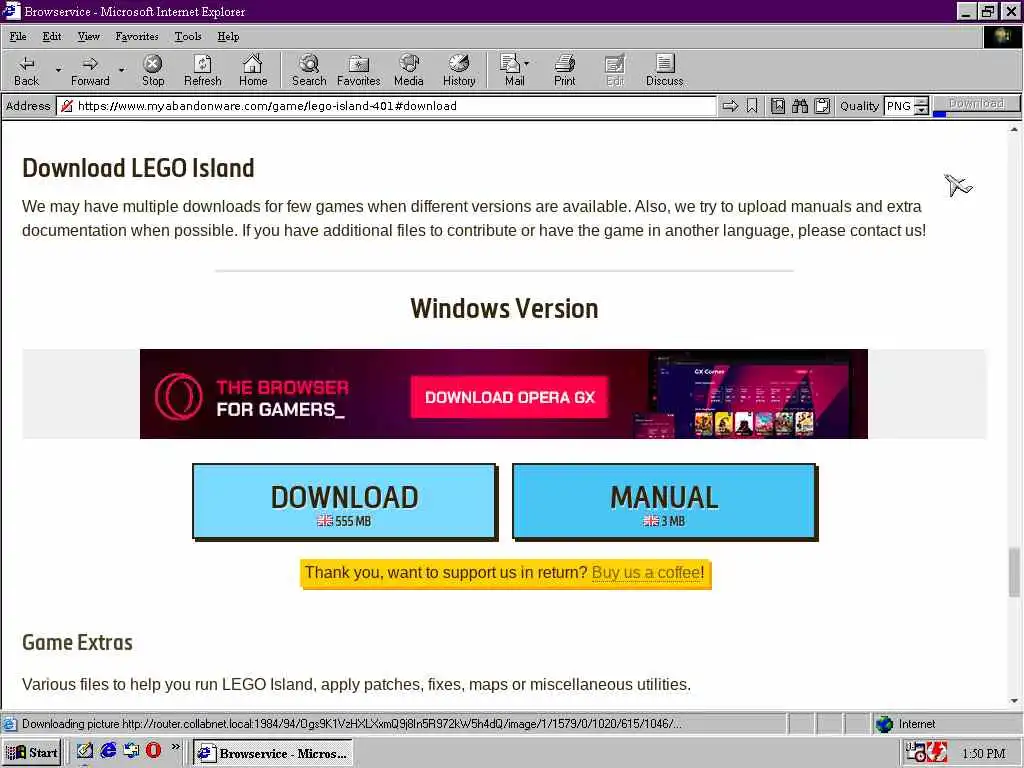Click the airplane icon on the page
The image size is (1024, 768).
(958, 185)
